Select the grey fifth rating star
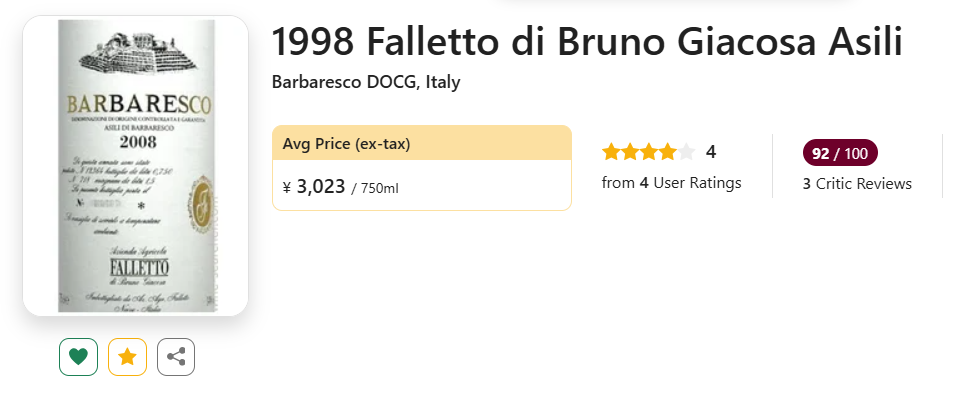 click(686, 152)
